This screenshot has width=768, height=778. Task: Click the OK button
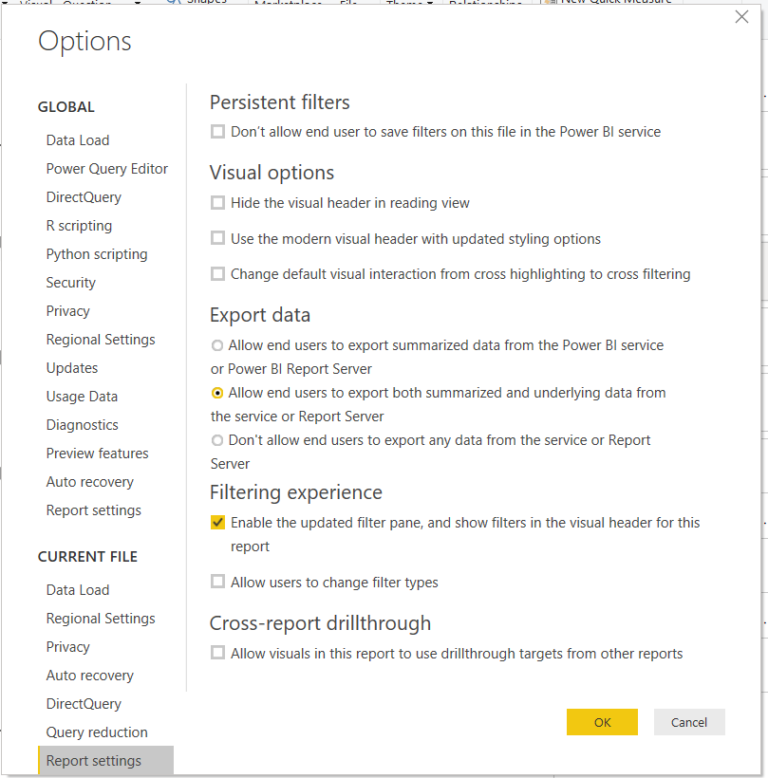click(601, 722)
